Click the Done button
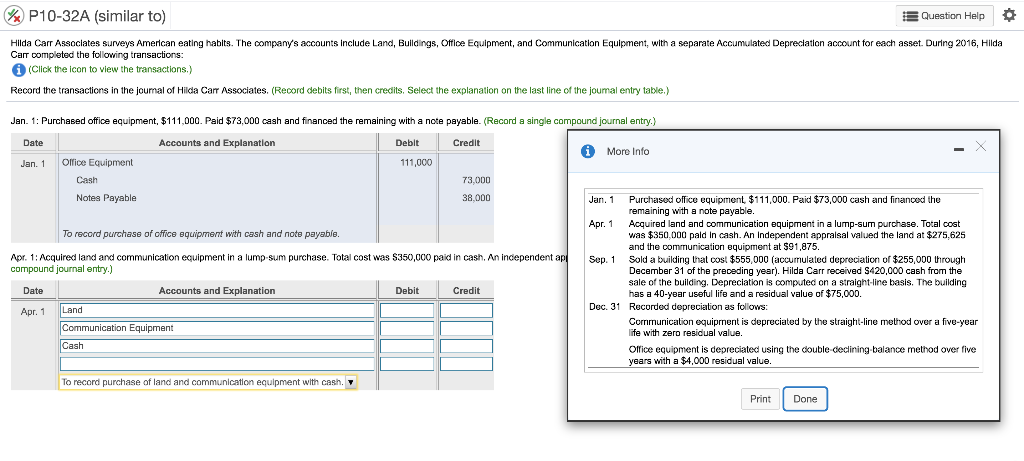1024x461 pixels. point(805,399)
